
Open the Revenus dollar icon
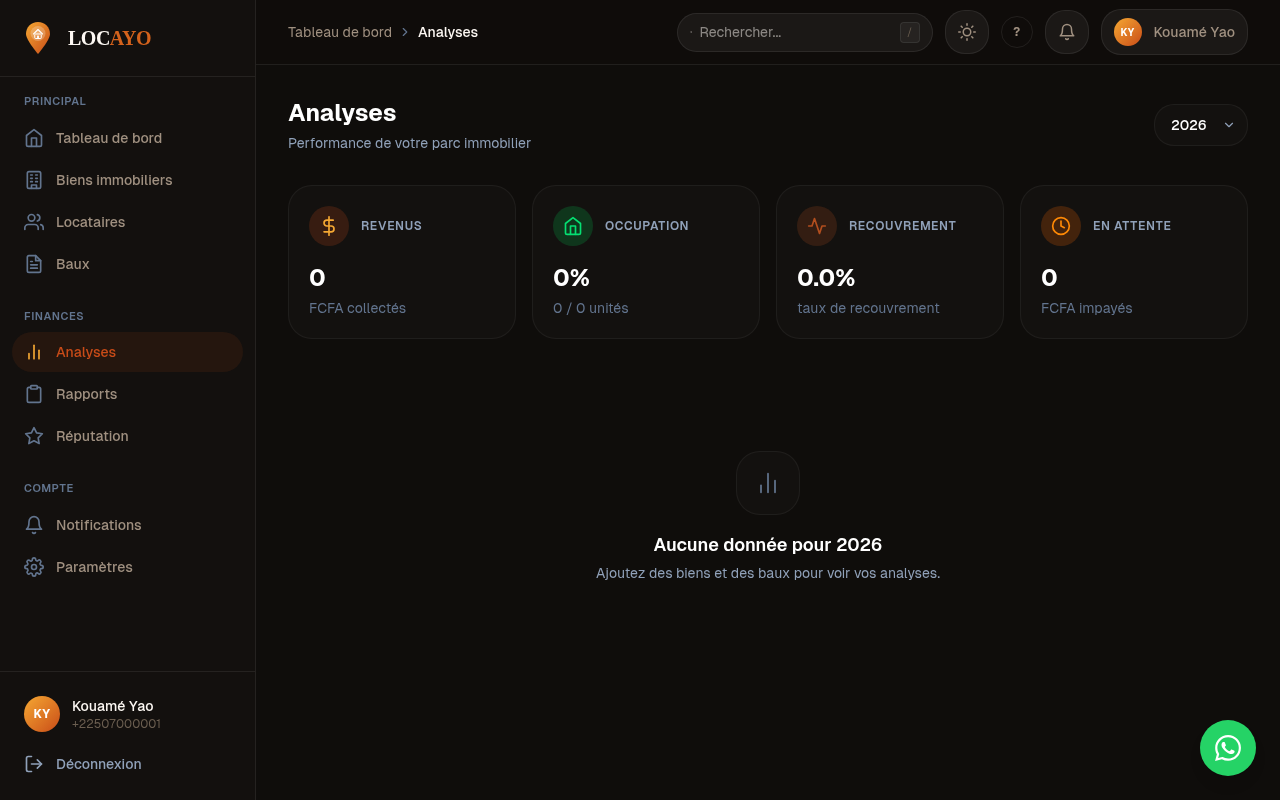tap(329, 226)
